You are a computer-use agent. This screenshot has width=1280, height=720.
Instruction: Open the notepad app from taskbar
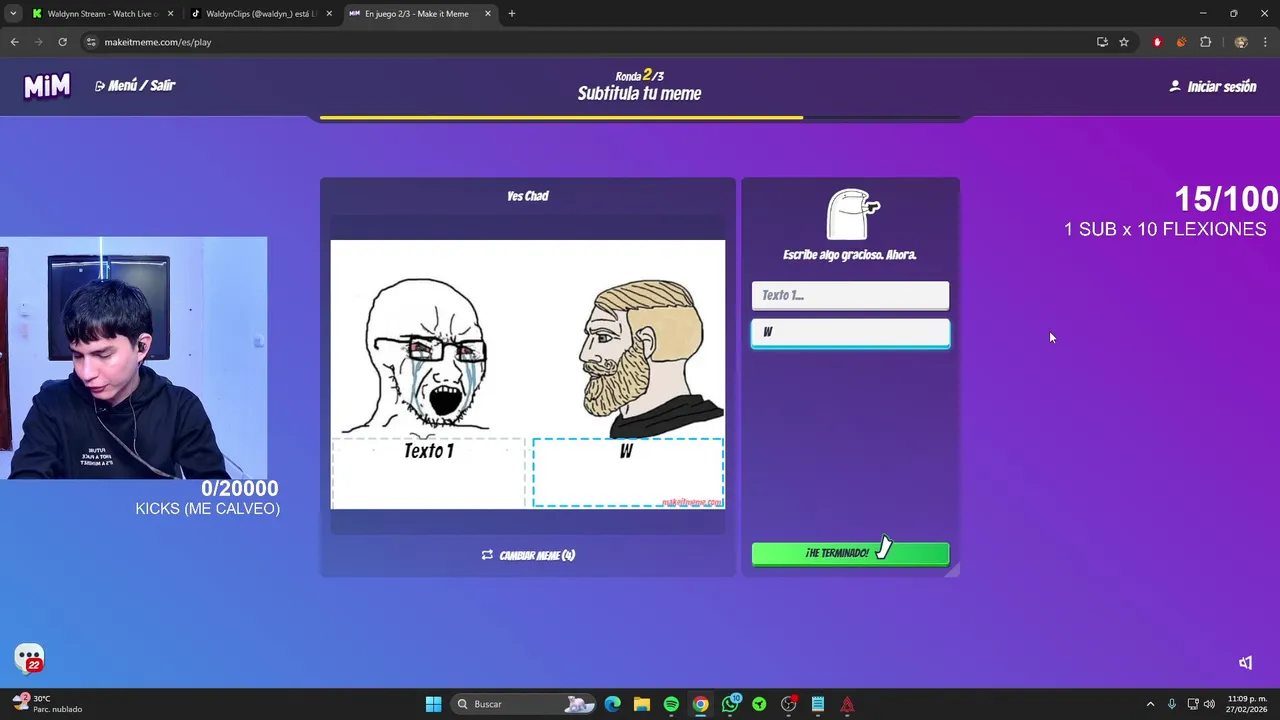point(818,704)
